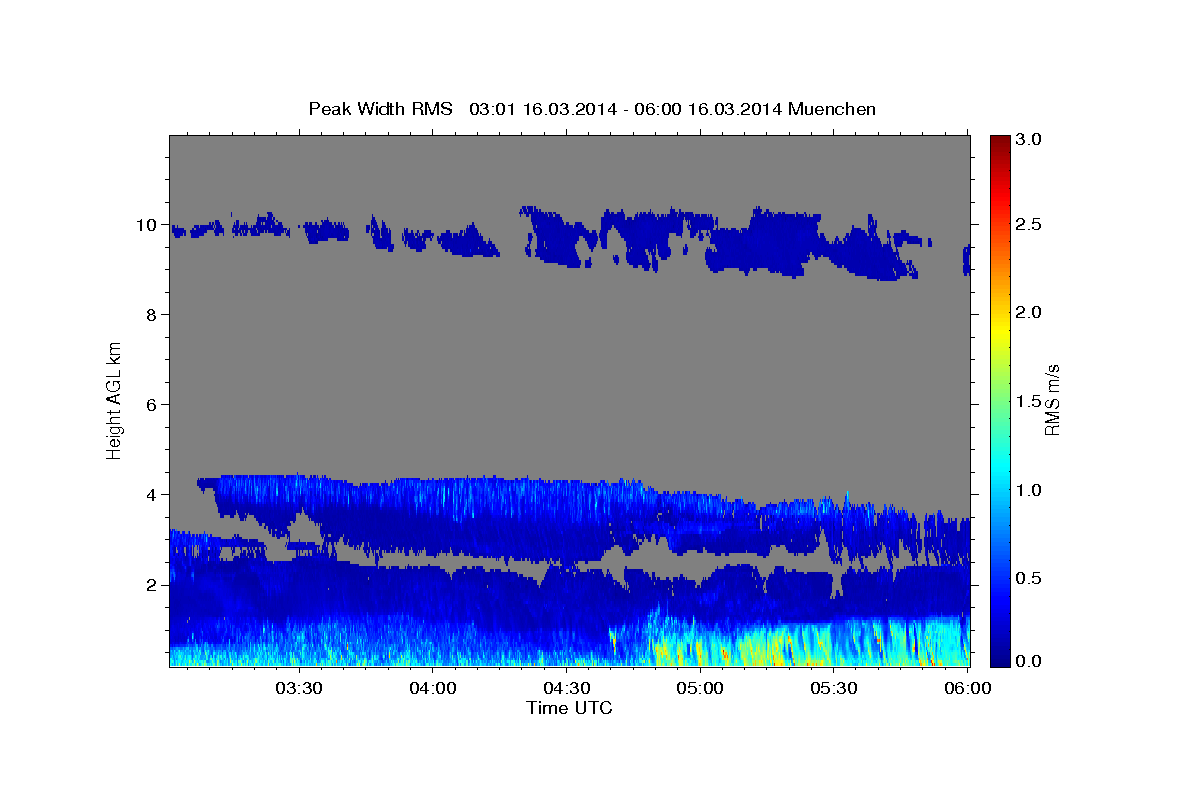Click the dark red top of colorbar
The height and width of the screenshot is (800, 1200).
coord(1000,142)
